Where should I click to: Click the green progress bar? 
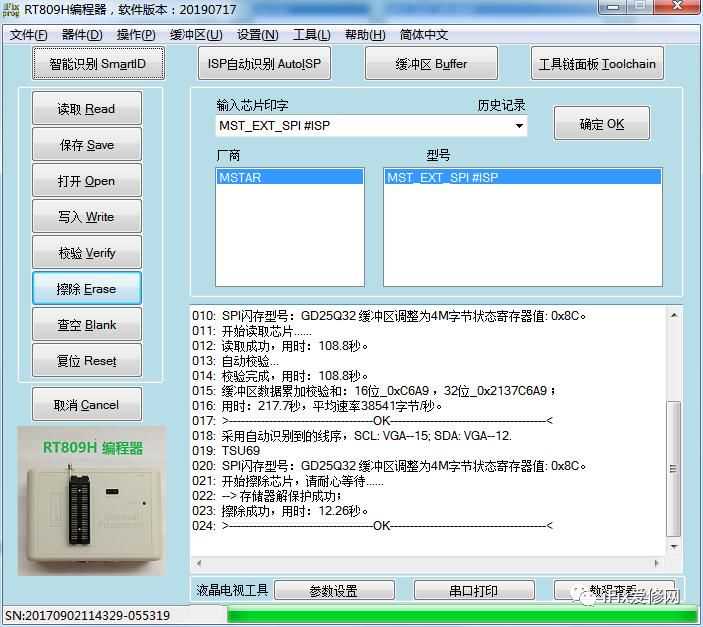(x=460, y=615)
